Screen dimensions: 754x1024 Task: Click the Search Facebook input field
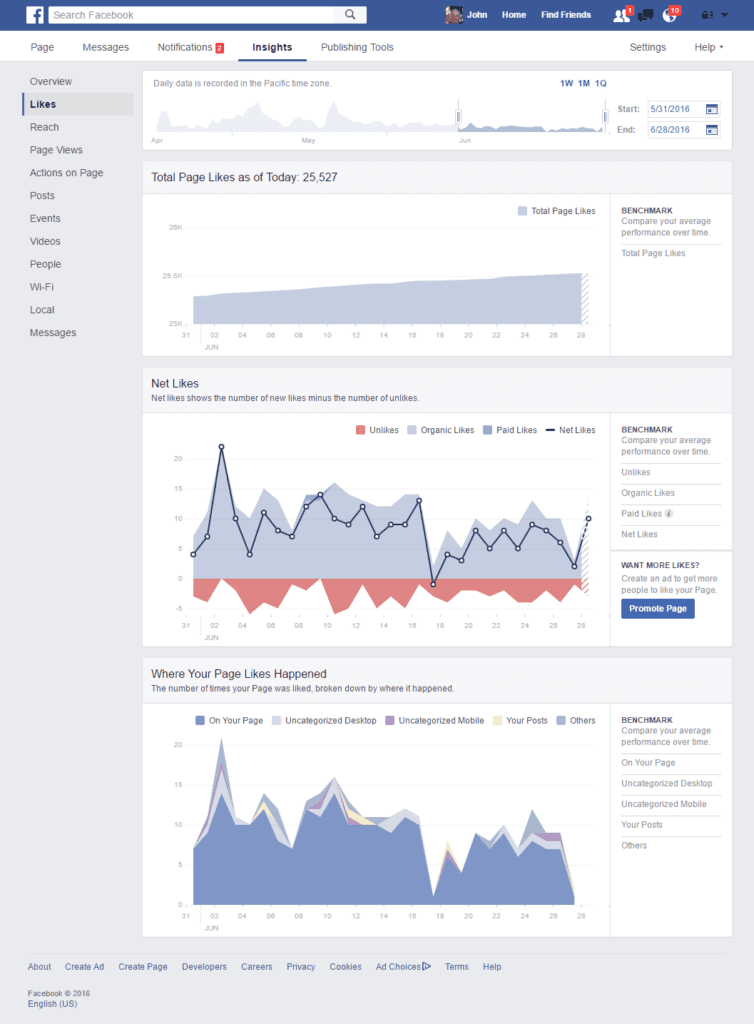pyautogui.click(x=190, y=15)
